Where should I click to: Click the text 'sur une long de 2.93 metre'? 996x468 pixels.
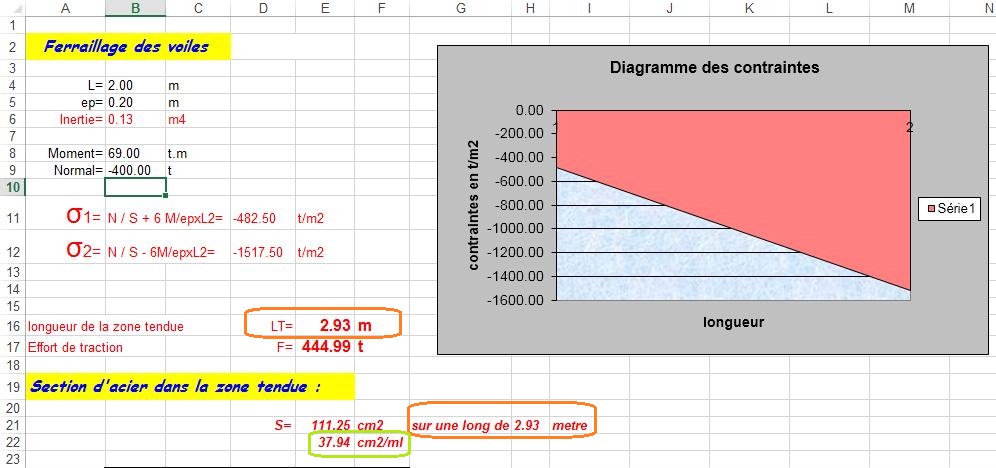point(500,425)
